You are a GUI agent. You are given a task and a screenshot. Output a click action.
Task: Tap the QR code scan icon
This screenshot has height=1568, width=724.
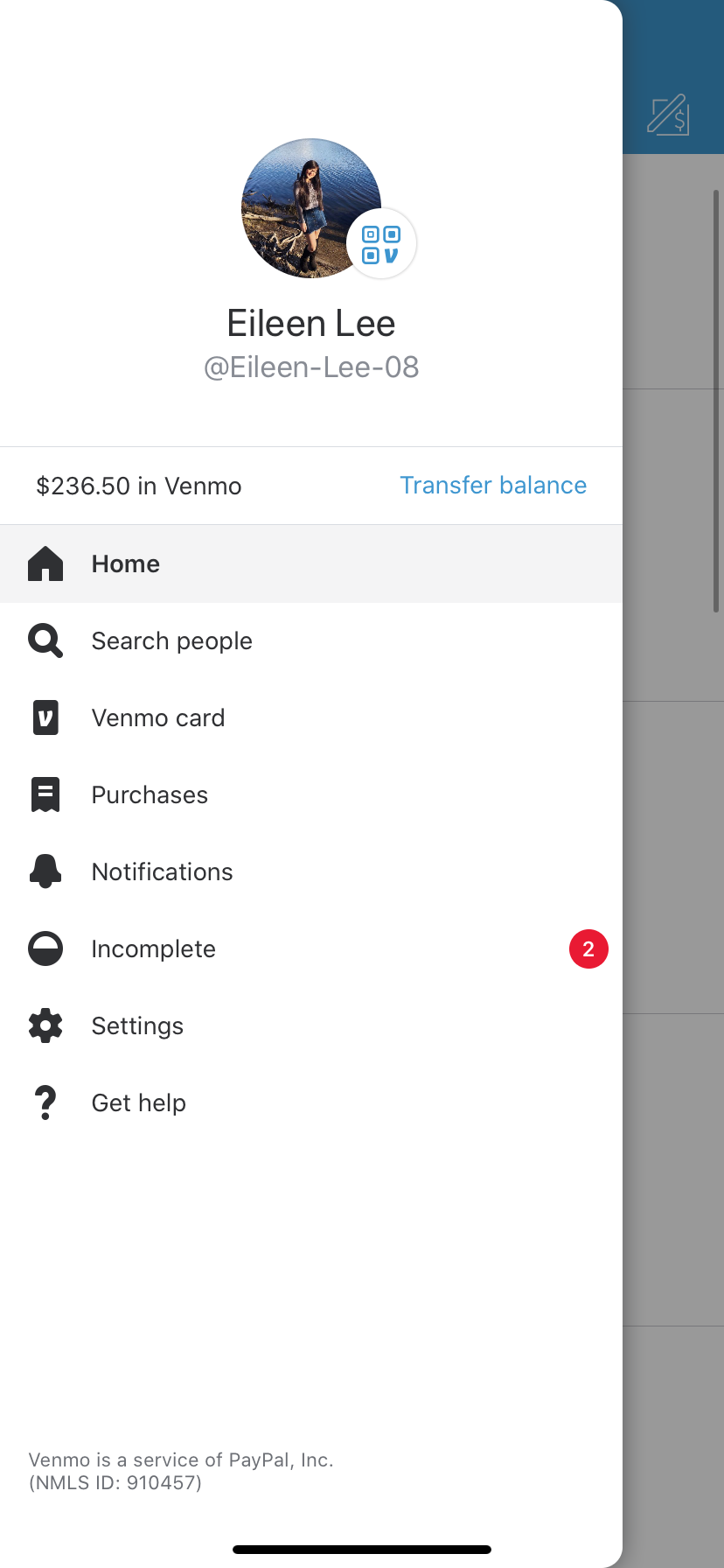click(x=381, y=244)
